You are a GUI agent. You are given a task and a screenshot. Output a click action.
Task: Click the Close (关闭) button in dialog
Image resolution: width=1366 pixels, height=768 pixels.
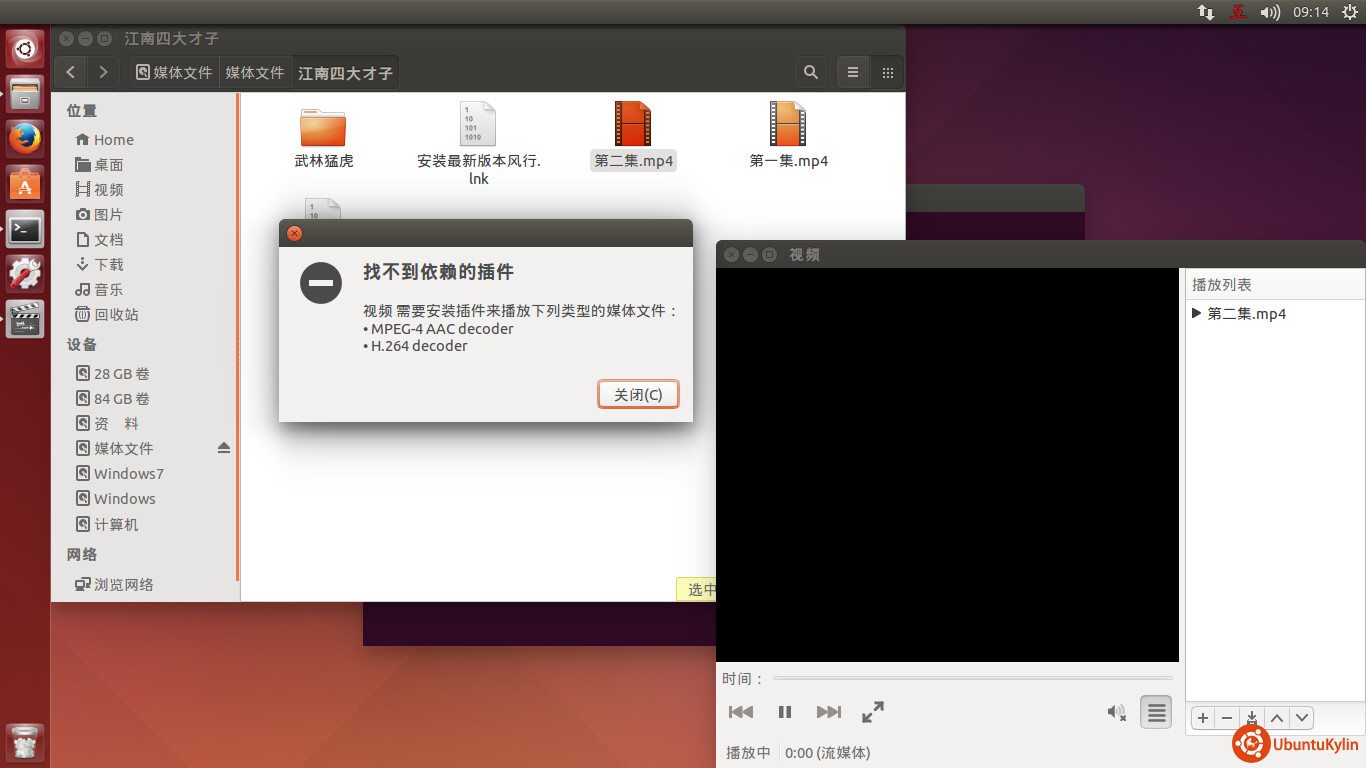(x=638, y=394)
